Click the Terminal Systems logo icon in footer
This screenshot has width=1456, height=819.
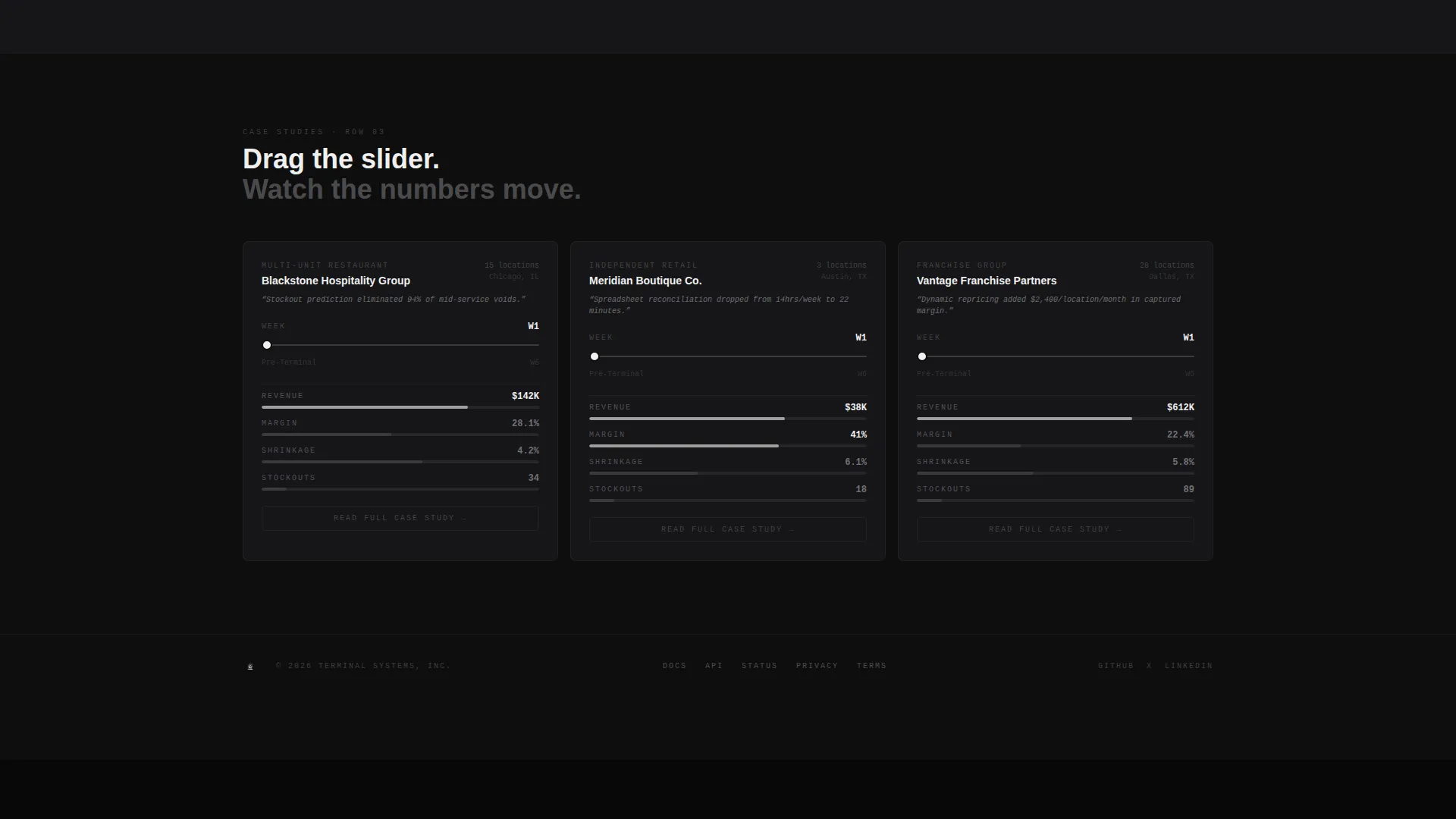click(250, 667)
